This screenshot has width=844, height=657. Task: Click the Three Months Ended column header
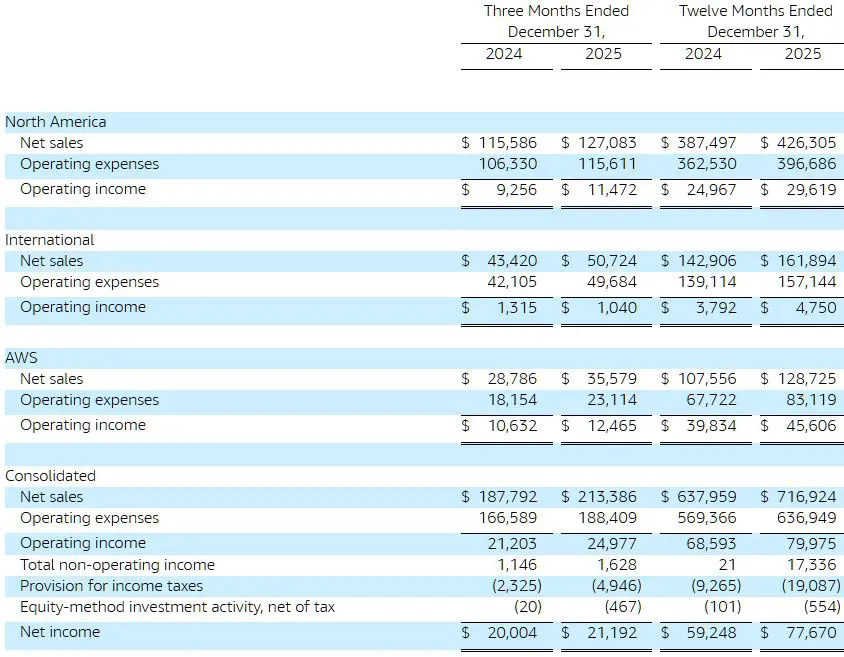(556, 11)
